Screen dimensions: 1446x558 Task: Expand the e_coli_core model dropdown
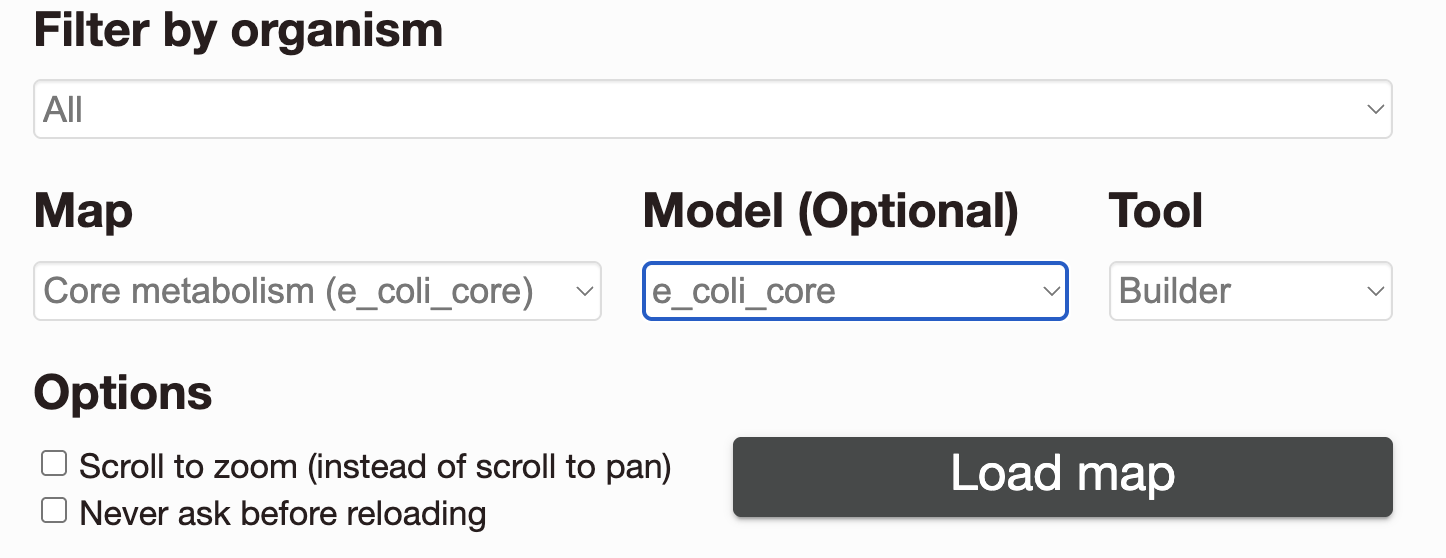click(x=855, y=291)
